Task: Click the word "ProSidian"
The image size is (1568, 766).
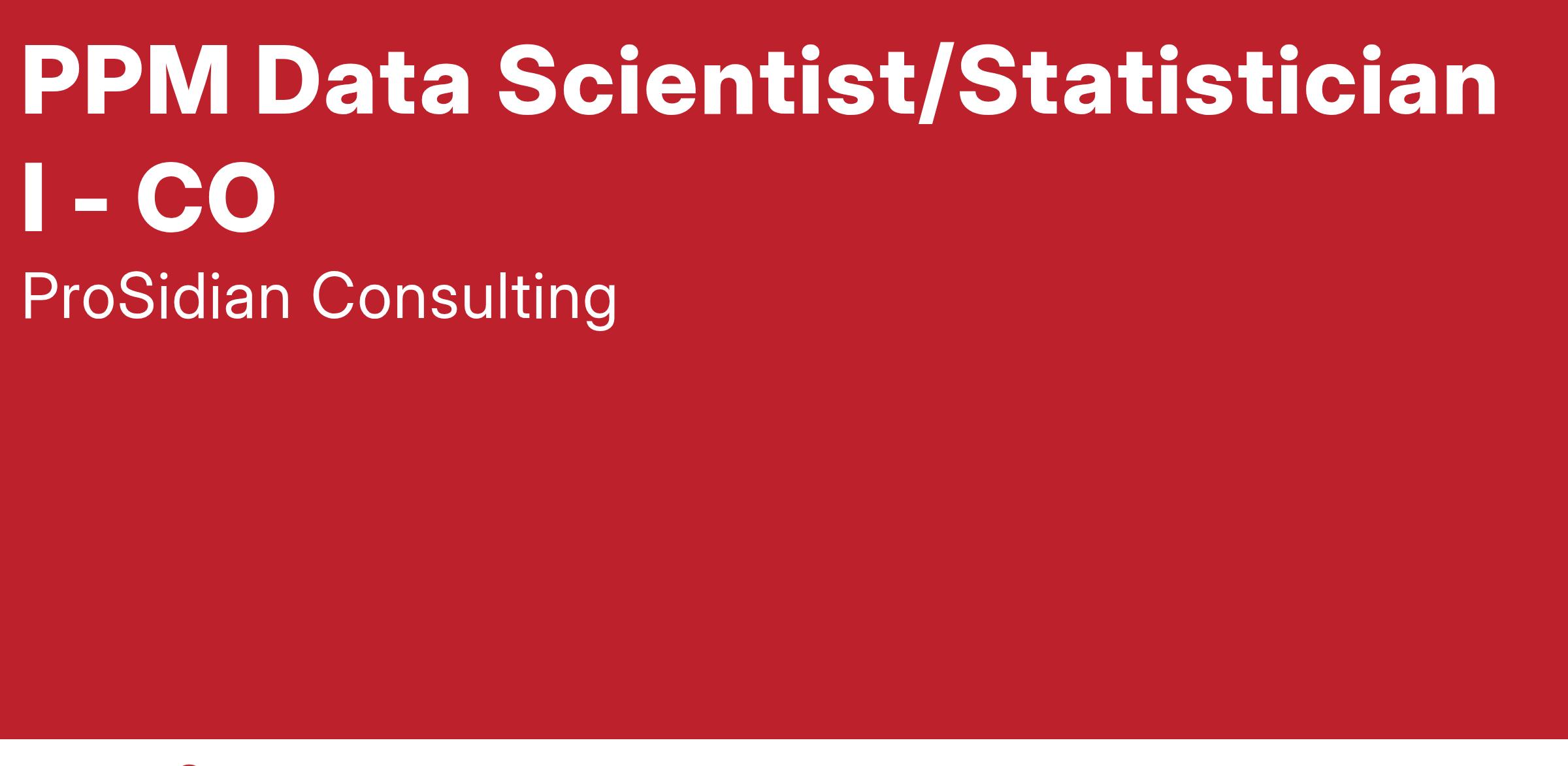Action: point(155,298)
